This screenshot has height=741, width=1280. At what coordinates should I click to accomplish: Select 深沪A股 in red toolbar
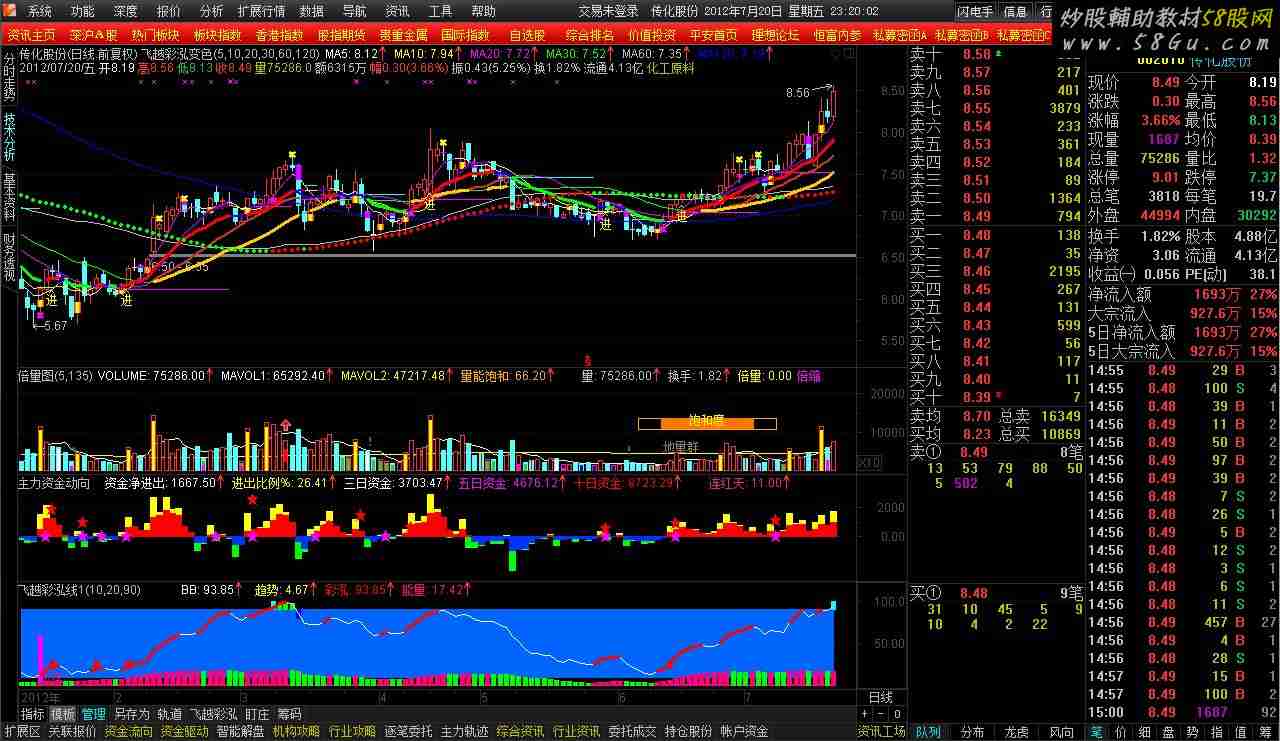tap(94, 35)
